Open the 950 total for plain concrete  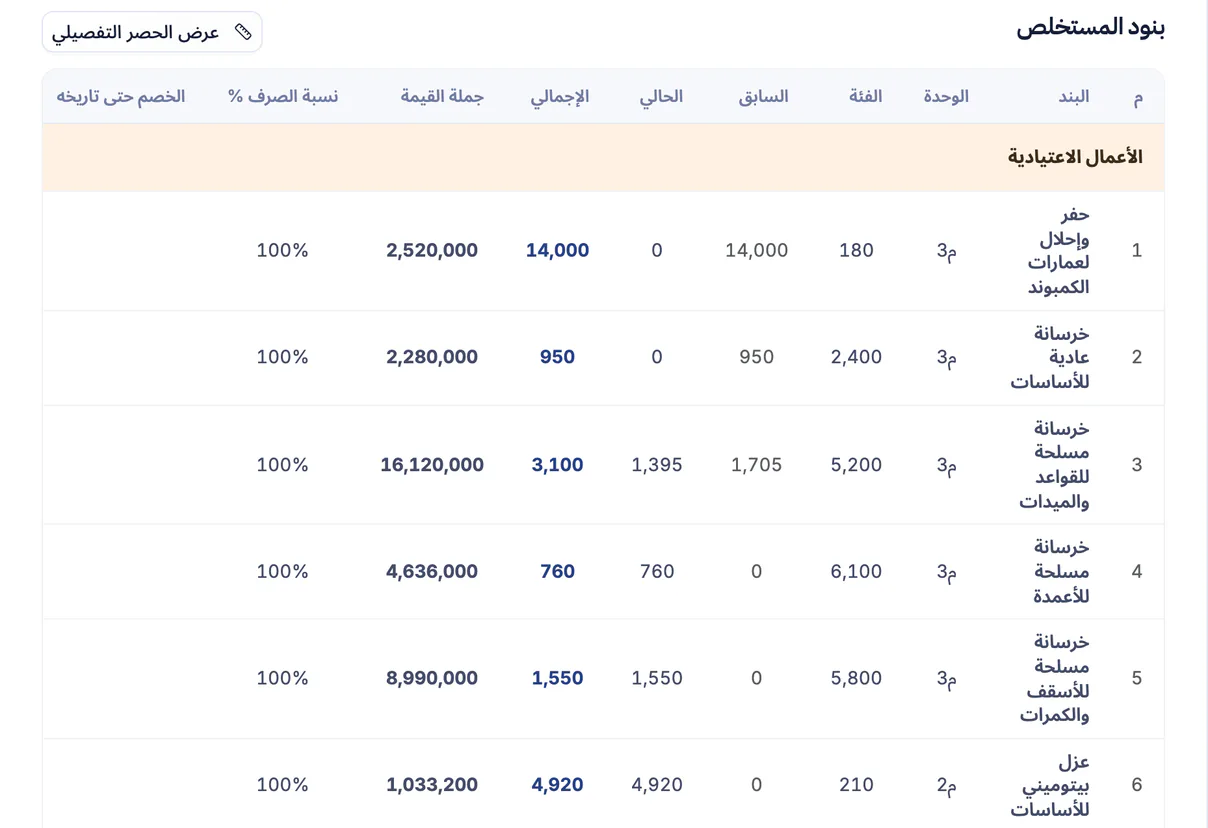pos(557,357)
